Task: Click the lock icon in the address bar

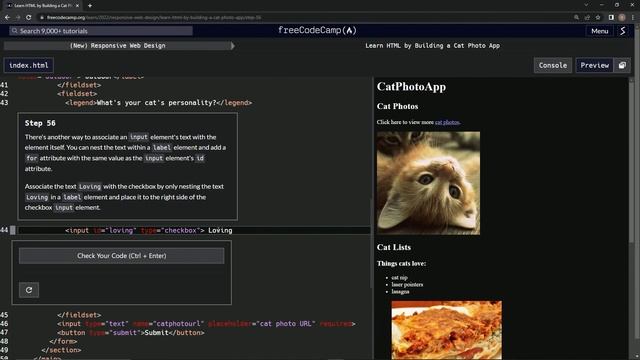Action: point(42,18)
